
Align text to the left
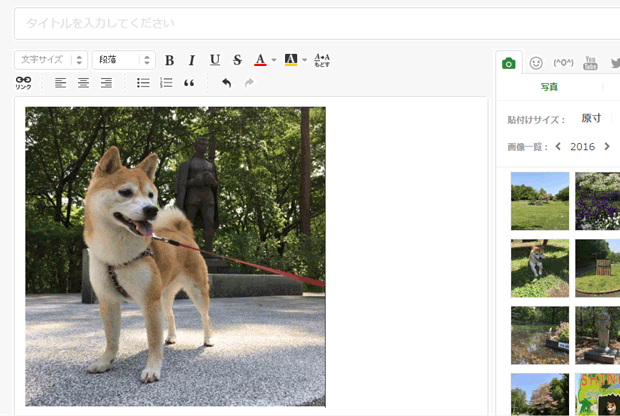point(60,83)
